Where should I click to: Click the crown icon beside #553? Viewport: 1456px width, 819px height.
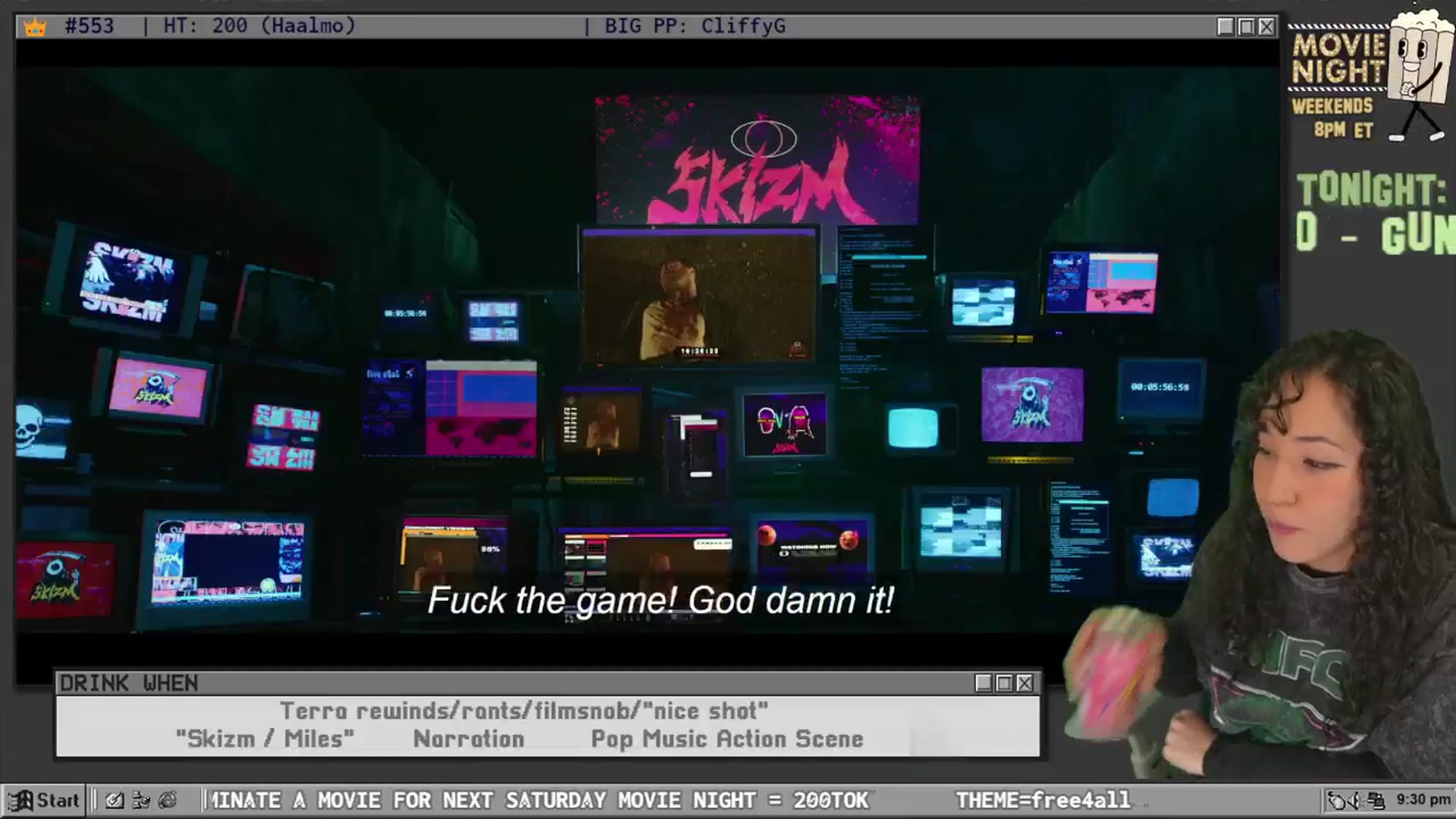point(35,27)
